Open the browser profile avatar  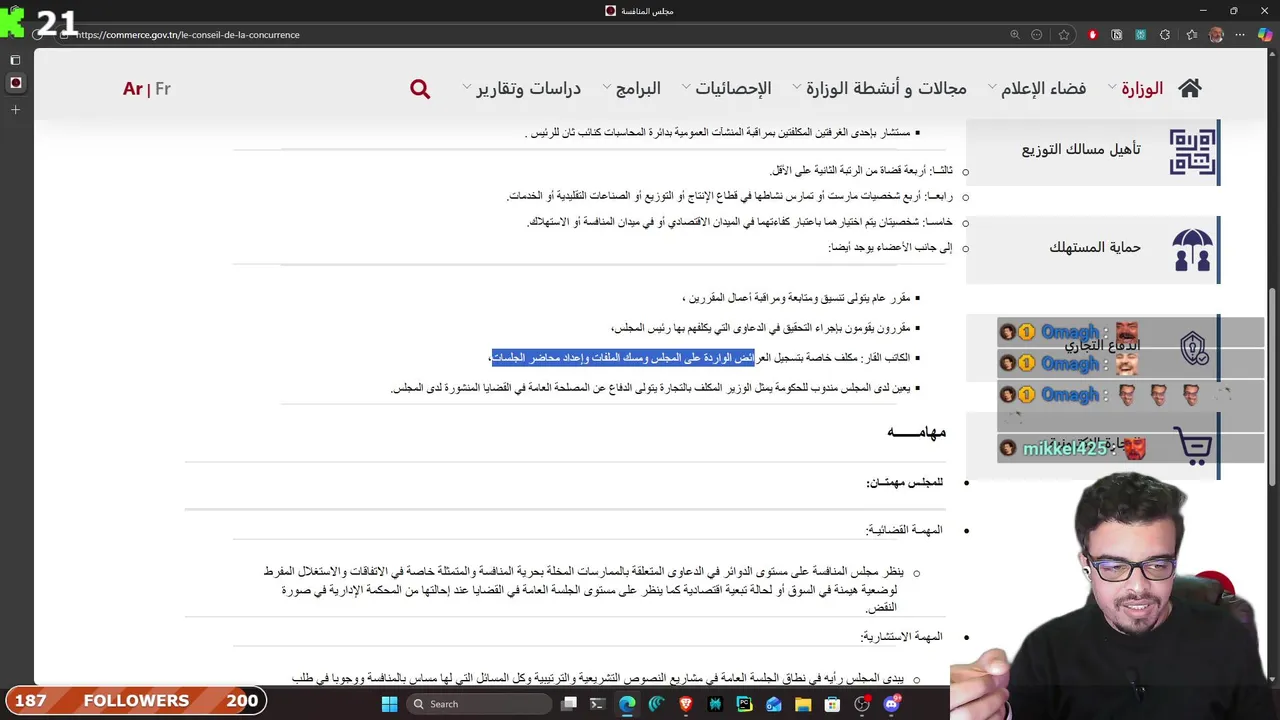[x=1216, y=34]
